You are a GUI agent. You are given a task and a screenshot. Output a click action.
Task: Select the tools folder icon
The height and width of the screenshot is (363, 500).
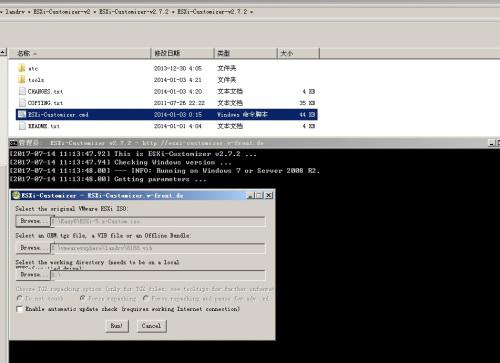[22, 80]
